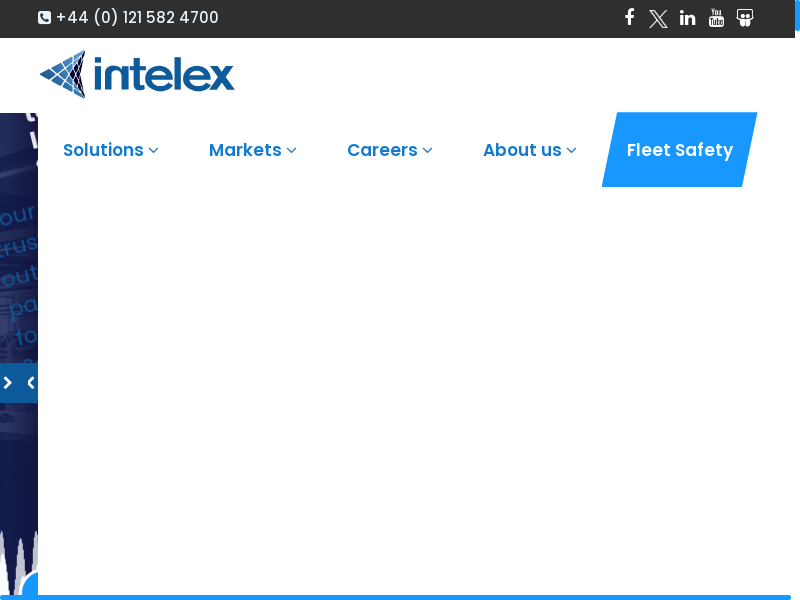This screenshot has height=600, width=800.
Task: Open the About us menu label
Action: tap(522, 150)
